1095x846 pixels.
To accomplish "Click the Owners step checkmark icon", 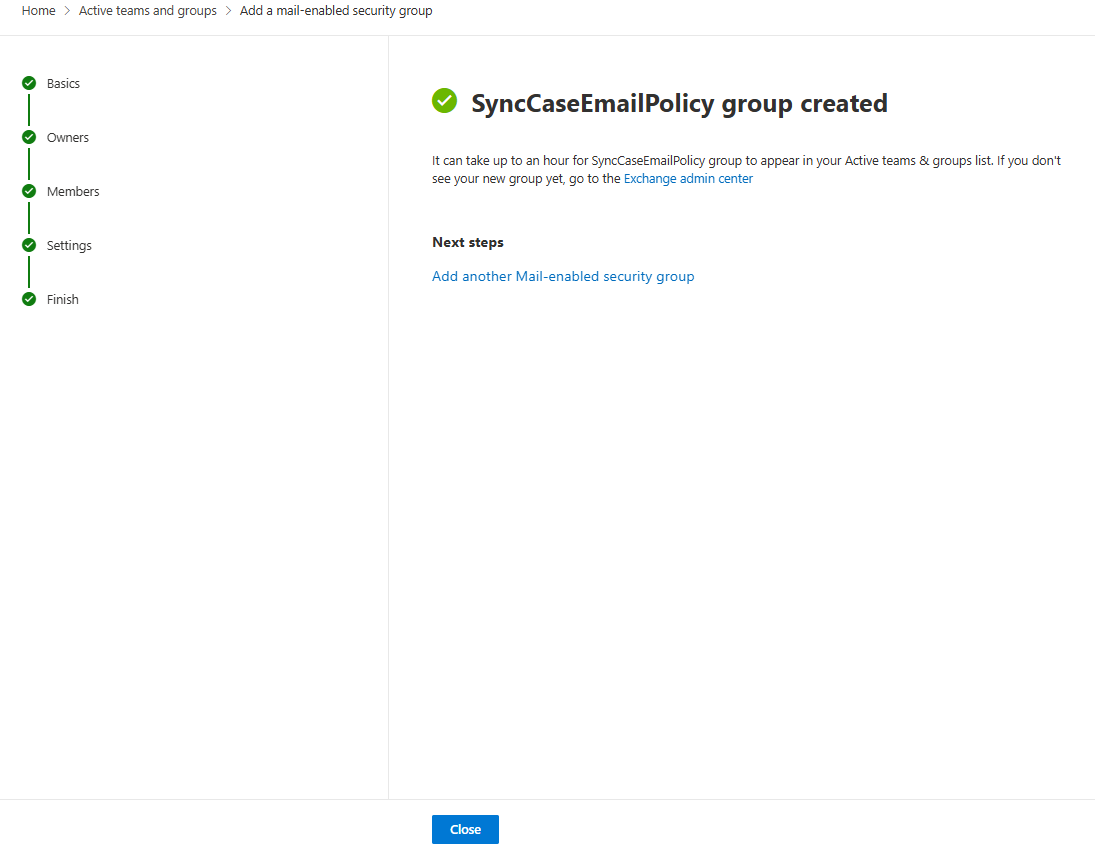I will pos(29,137).
